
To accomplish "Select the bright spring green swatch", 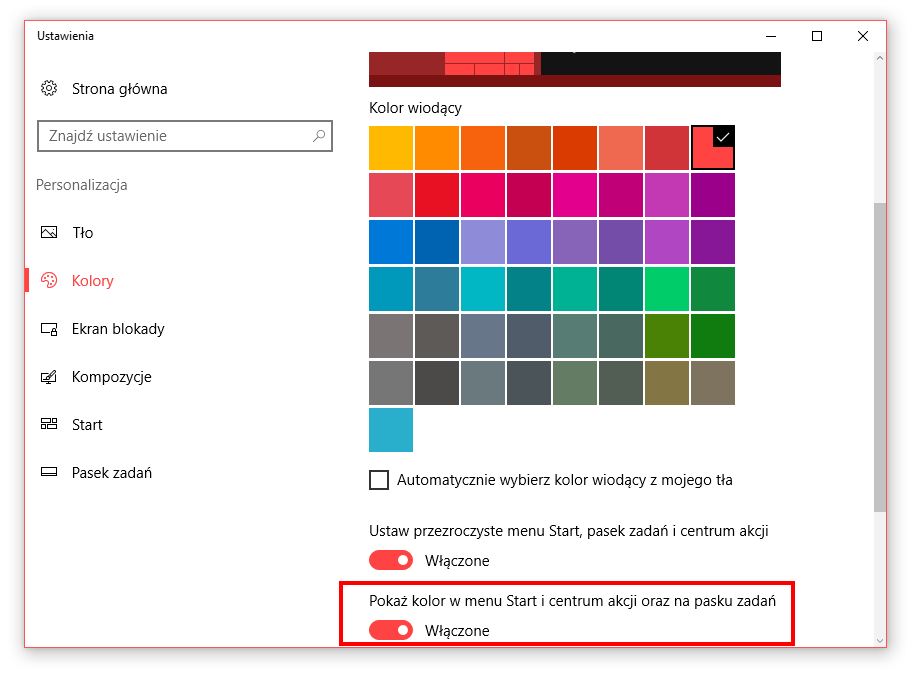I will point(667,289).
